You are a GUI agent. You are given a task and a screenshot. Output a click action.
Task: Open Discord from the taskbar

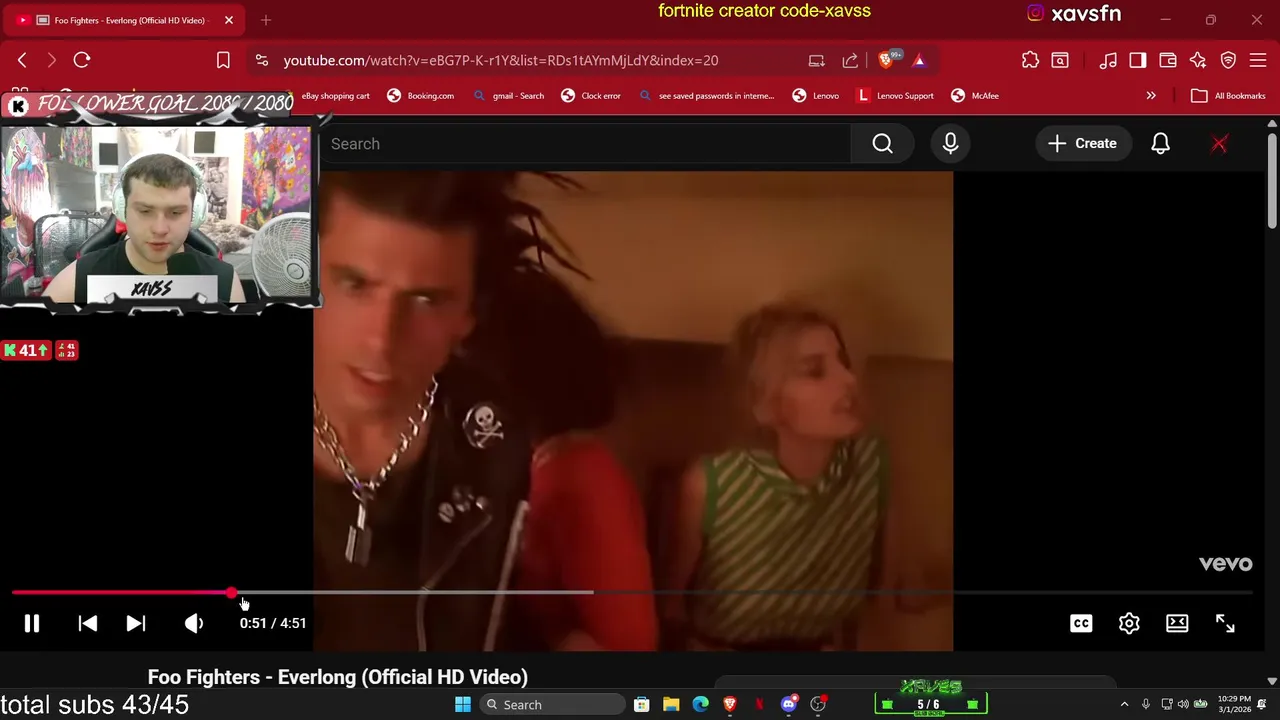[x=788, y=705]
